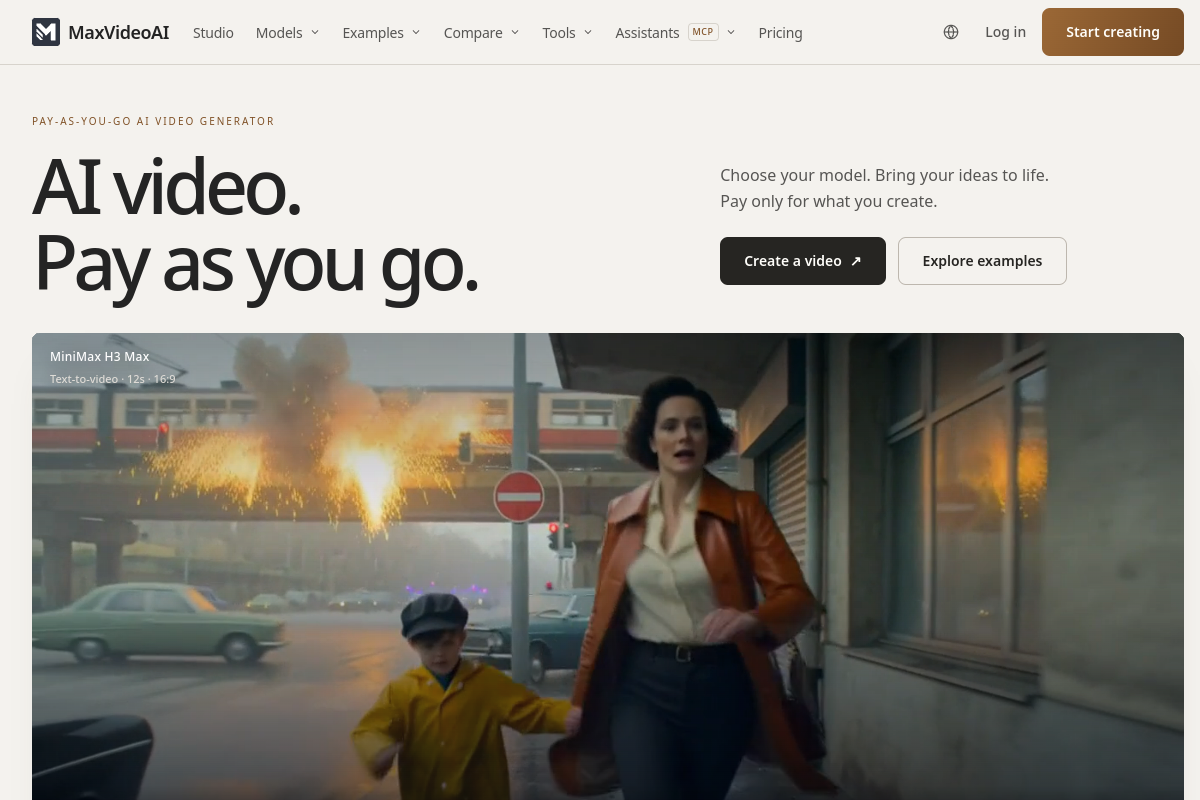Open the Models menu label
Viewport: 1200px width, 800px height.
pos(279,33)
